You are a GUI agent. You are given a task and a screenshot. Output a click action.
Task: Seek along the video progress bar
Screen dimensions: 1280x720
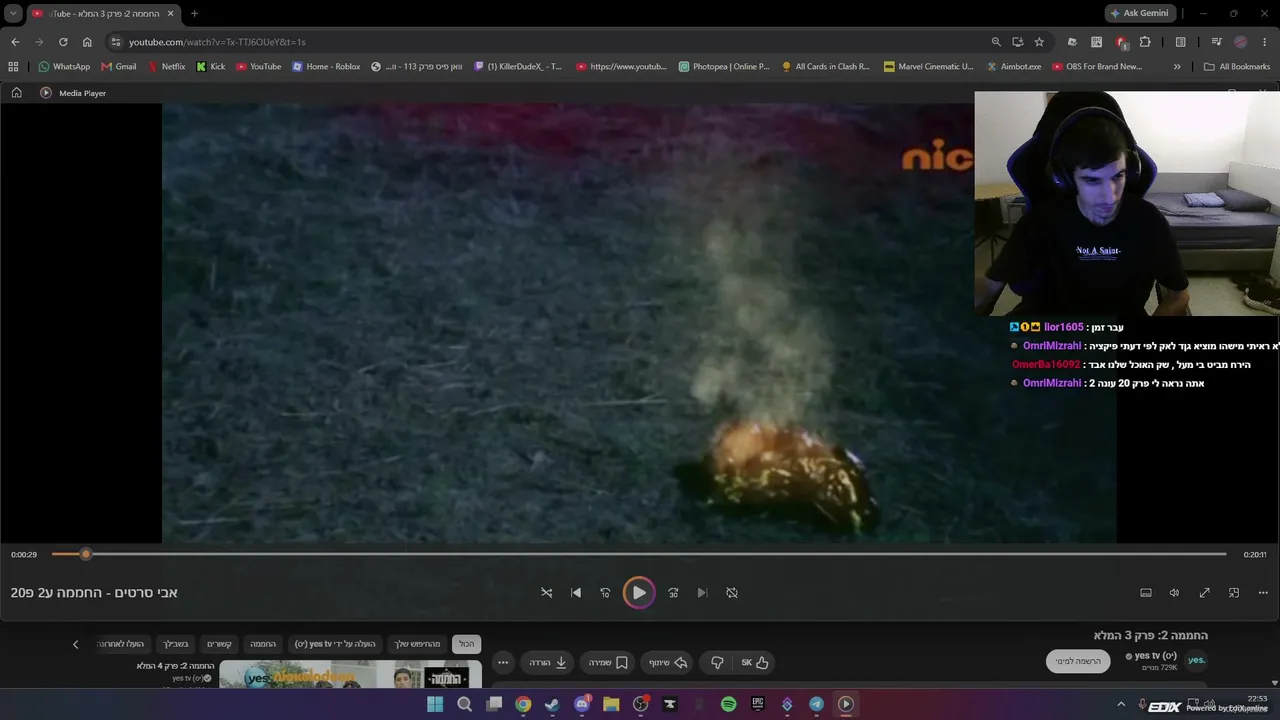(639, 554)
